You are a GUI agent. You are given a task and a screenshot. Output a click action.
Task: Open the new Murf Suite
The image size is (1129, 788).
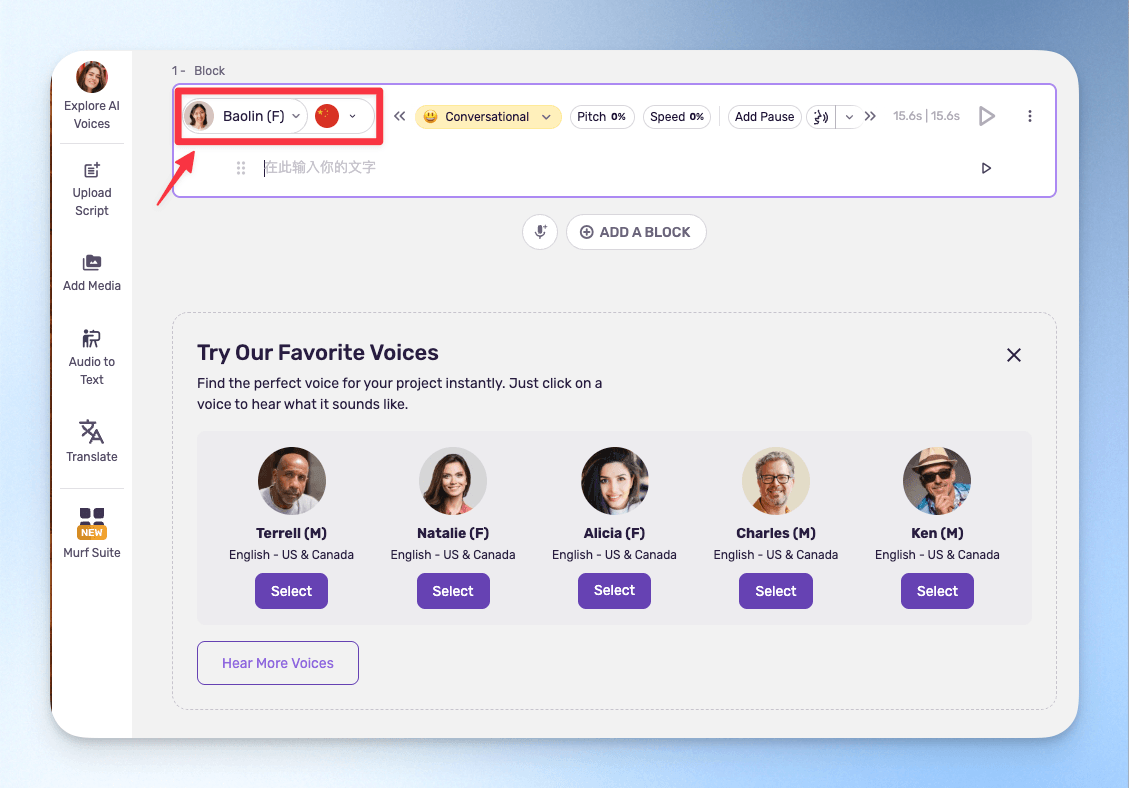pos(91,534)
